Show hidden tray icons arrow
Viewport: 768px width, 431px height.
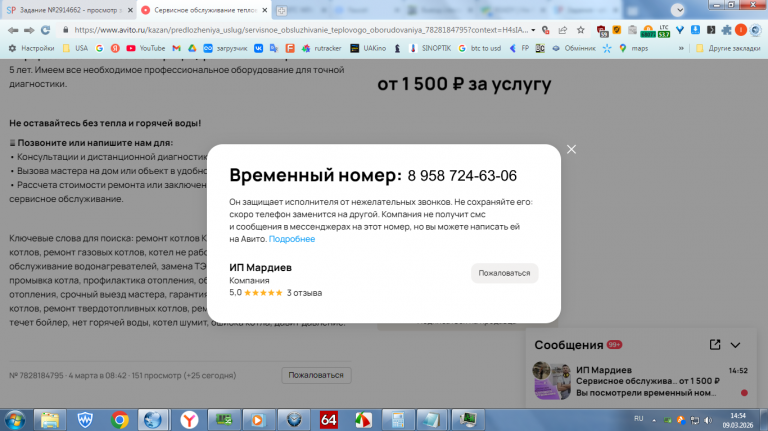(x=654, y=420)
